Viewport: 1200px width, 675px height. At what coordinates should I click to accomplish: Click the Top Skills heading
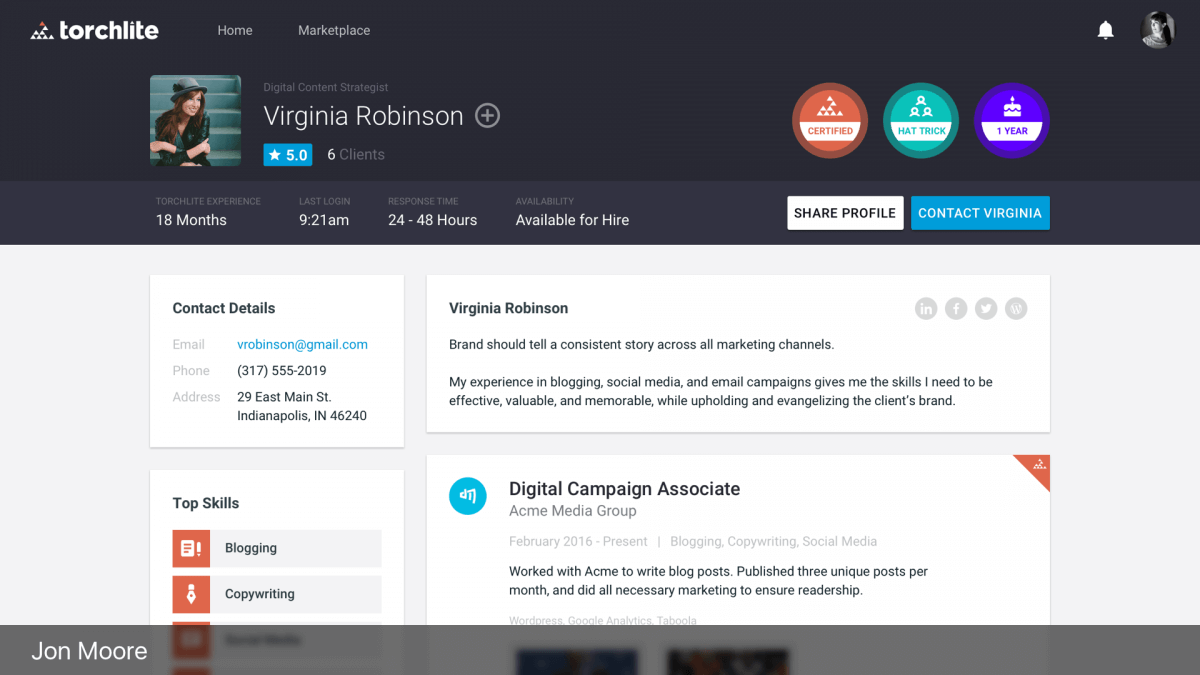click(x=206, y=503)
